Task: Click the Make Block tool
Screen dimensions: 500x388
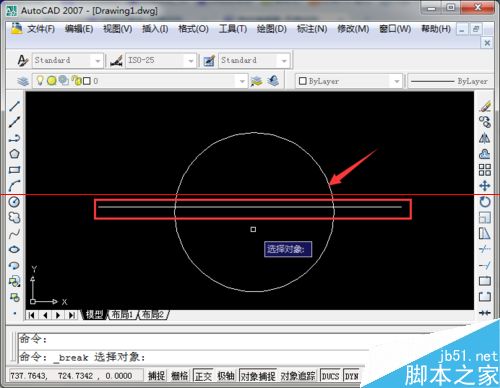Action: [x=14, y=297]
